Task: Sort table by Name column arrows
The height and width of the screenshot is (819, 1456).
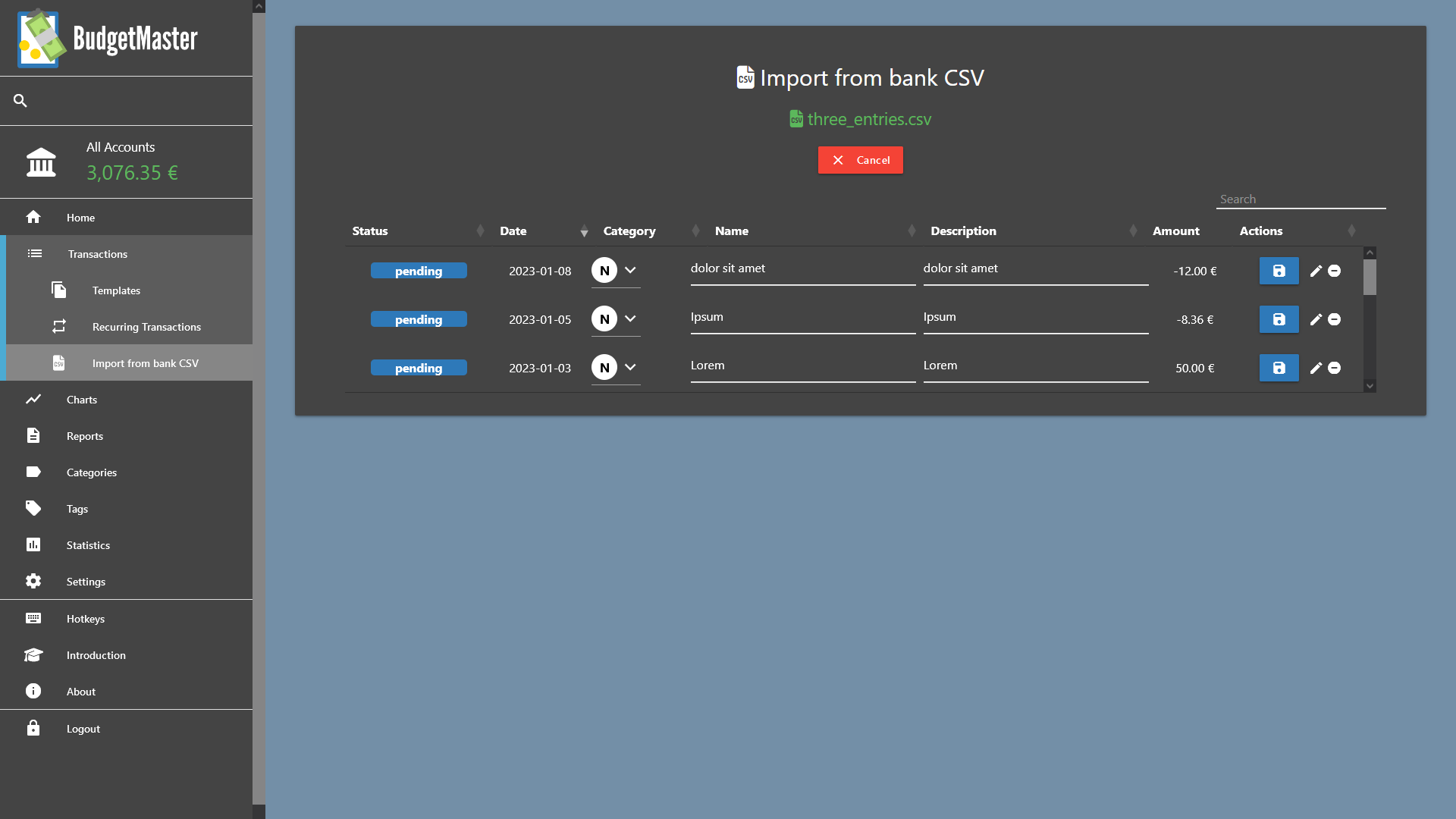Action: [x=912, y=231]
